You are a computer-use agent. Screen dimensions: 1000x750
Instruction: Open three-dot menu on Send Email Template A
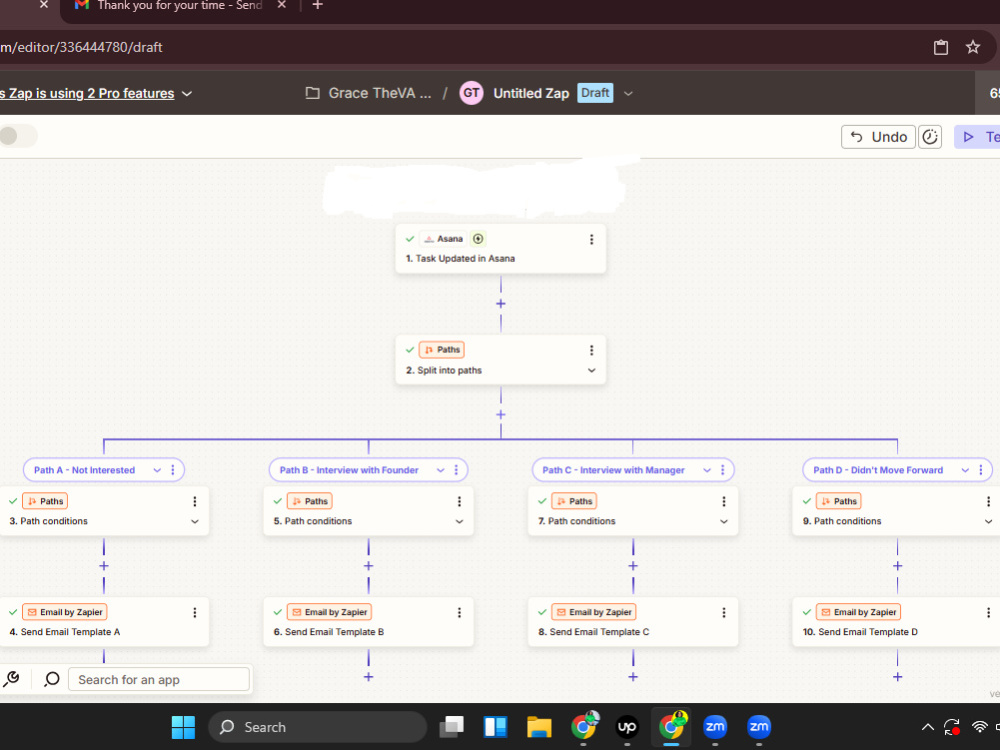[x=195, y=613]
